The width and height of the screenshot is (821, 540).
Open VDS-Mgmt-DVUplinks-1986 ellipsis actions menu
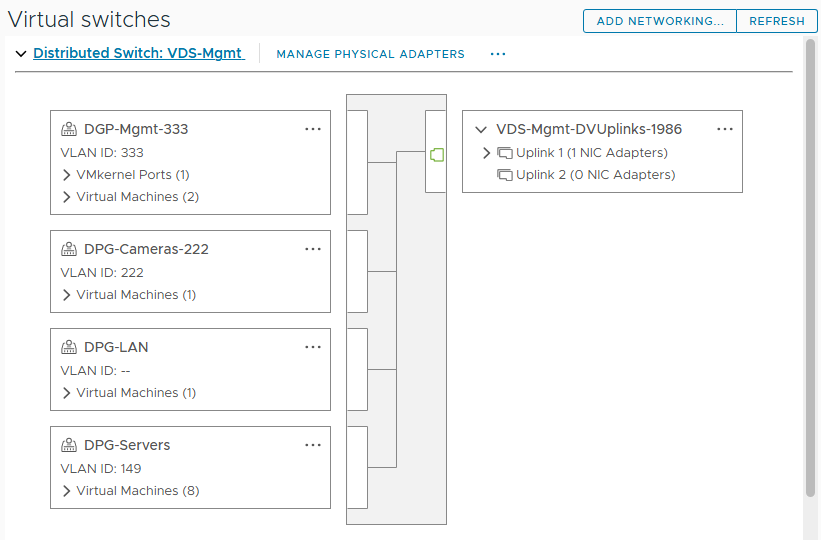[x=725, y=129]
